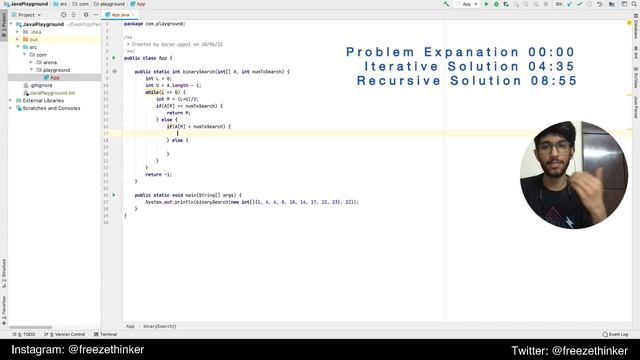Click JavaPlayground breadcrumb in navigation bar
This screenshot has width=640, height=360.
click(26, 4)
